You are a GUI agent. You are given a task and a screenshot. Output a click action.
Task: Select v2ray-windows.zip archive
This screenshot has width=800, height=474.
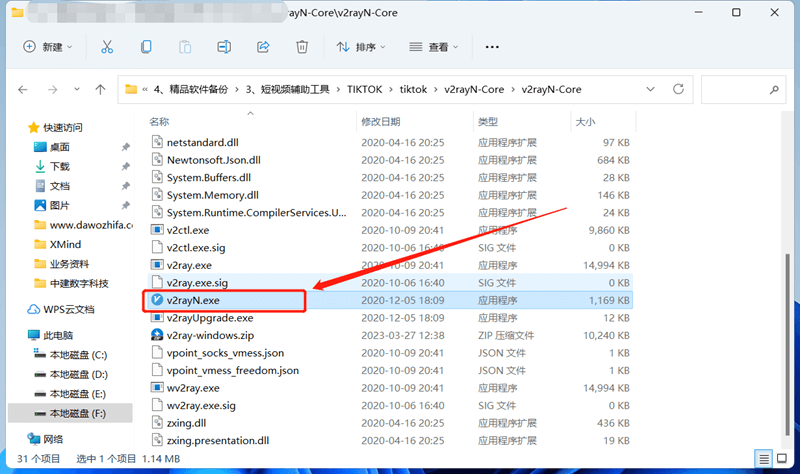(210, 335)
